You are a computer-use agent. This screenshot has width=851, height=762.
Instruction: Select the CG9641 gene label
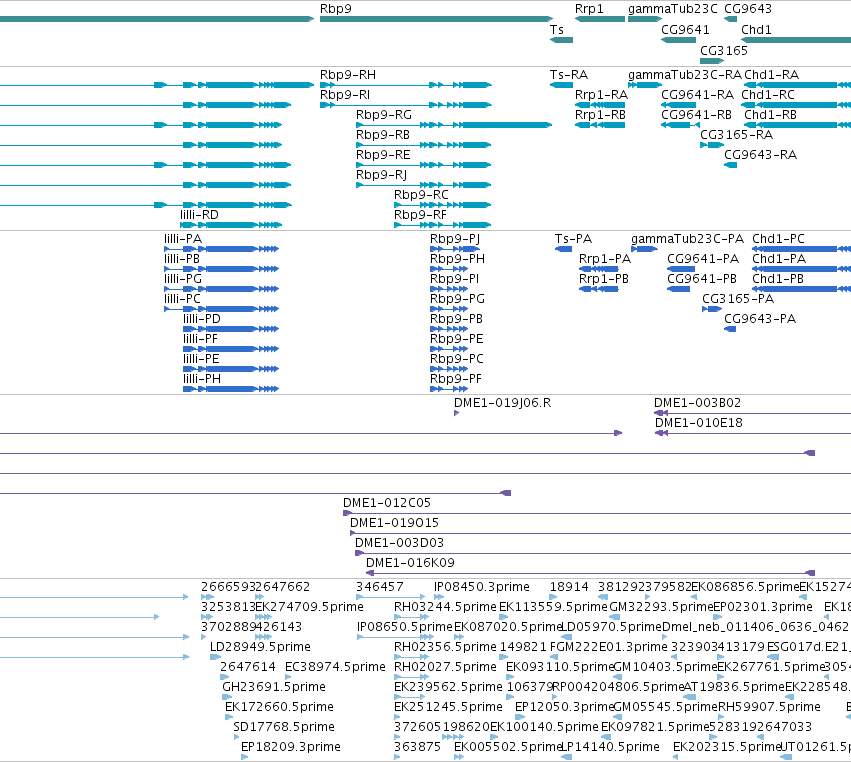point(685,30)
